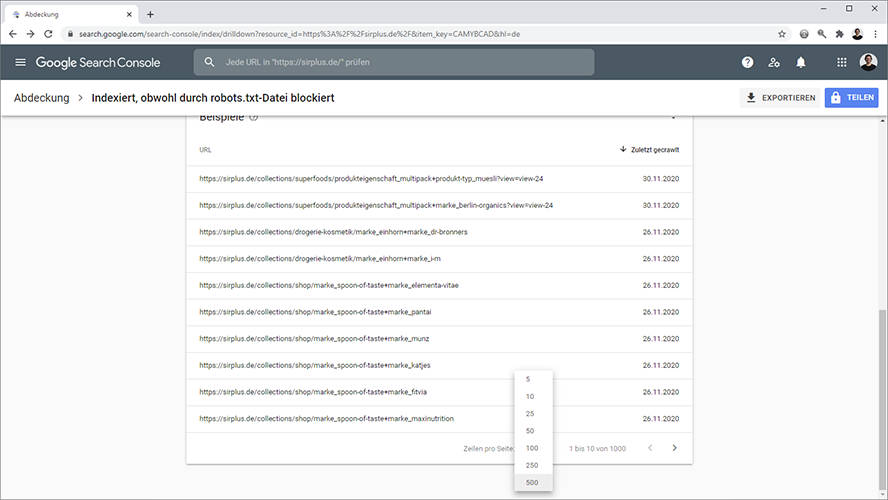
Task: Click the URL column header
Action: click(x=205, y=150)
